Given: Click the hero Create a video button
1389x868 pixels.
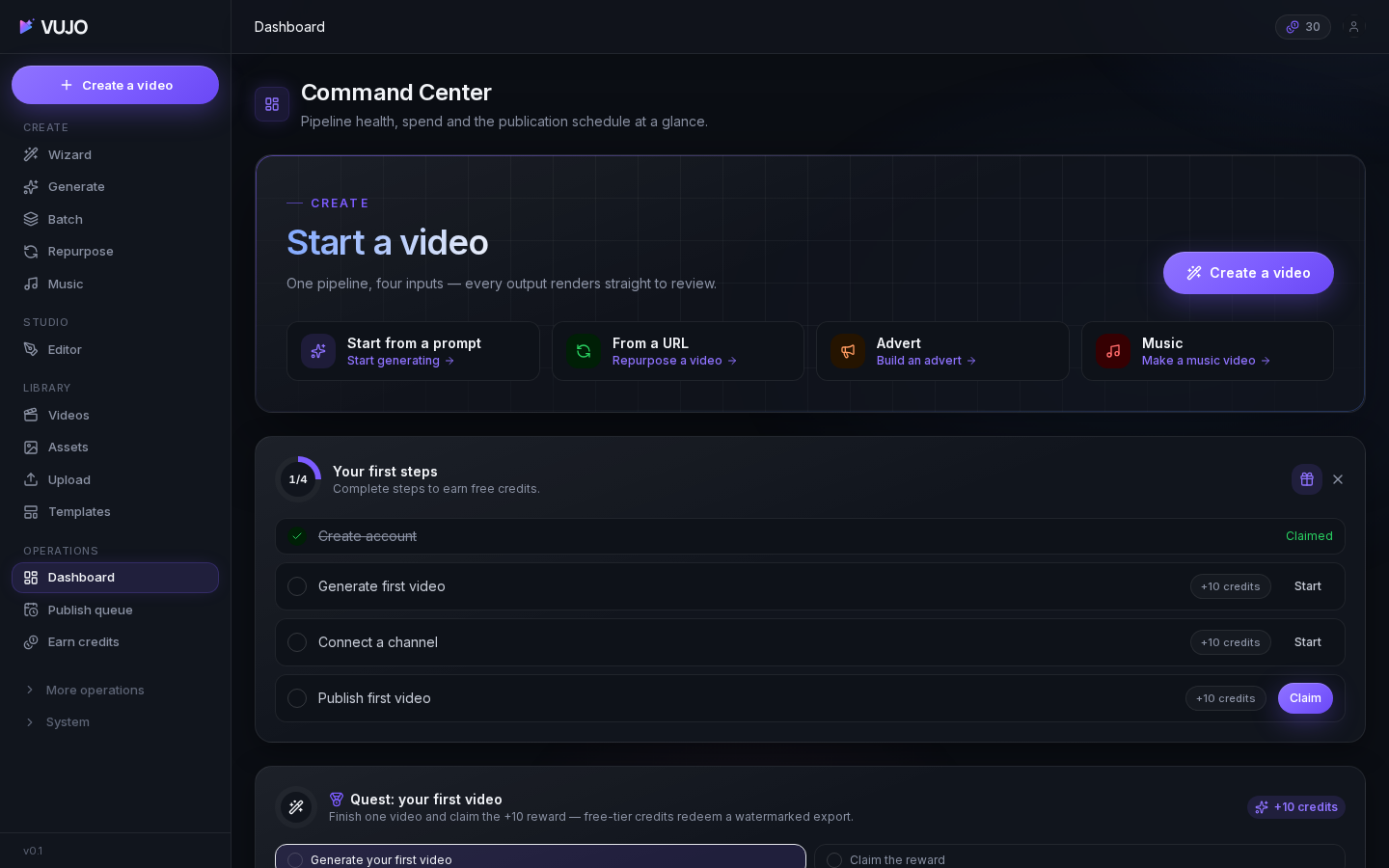Looking at the screenshot, I should pyautogui.click(x=1248, y=273).
